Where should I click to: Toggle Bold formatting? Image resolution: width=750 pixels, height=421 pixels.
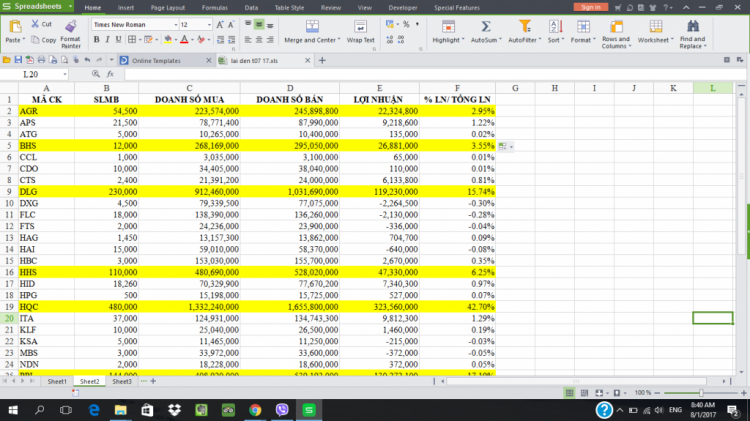tap(96, 40)
